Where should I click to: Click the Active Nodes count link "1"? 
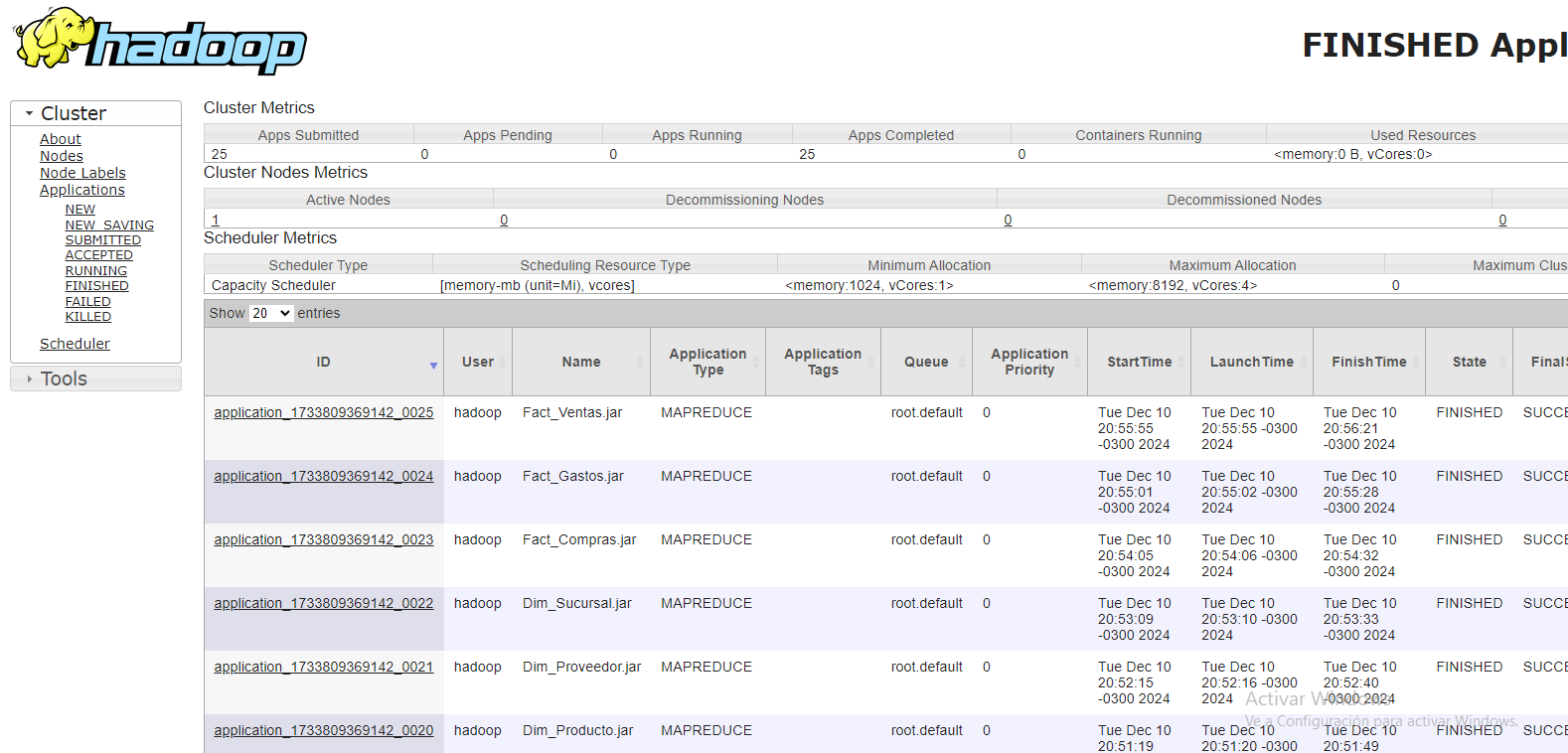[x=216, y=220]
